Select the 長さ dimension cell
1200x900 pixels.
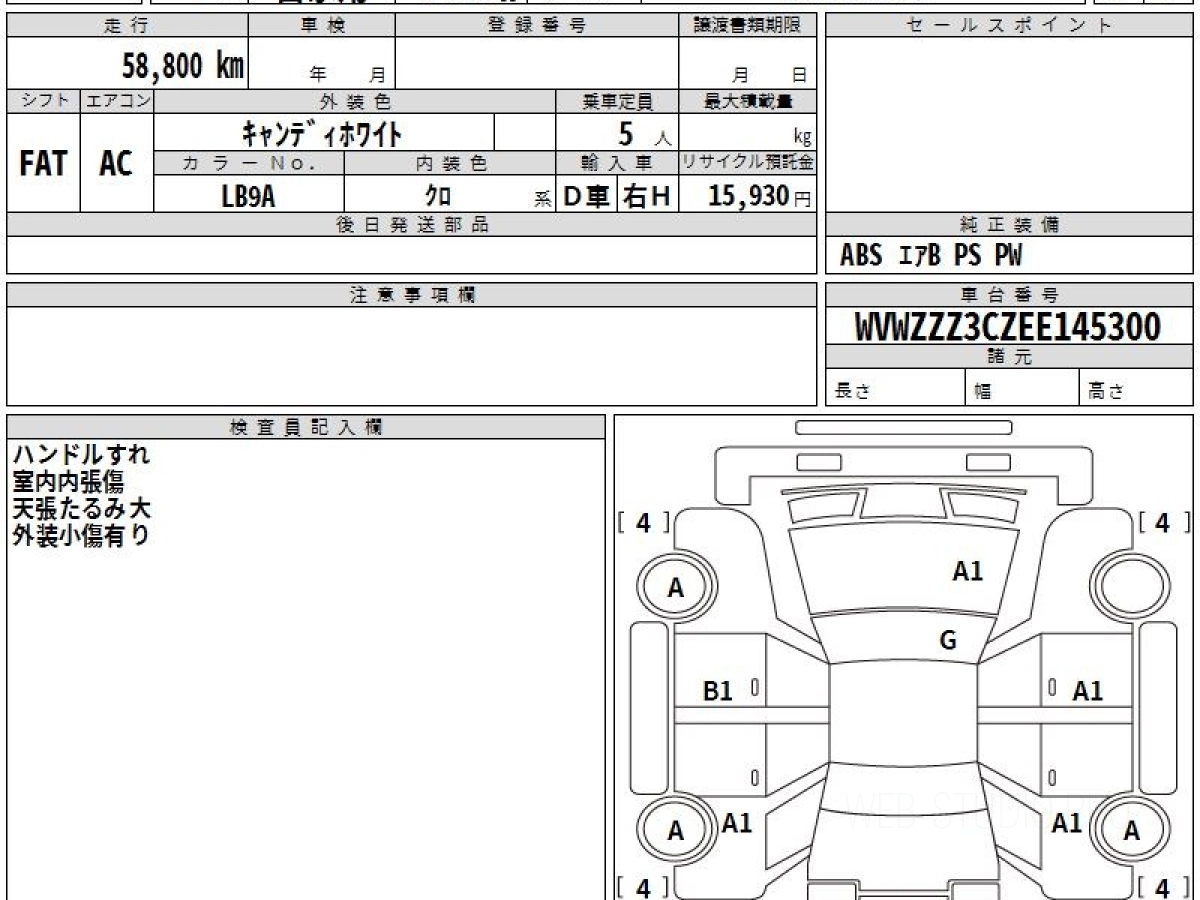(x=896, y=388)
